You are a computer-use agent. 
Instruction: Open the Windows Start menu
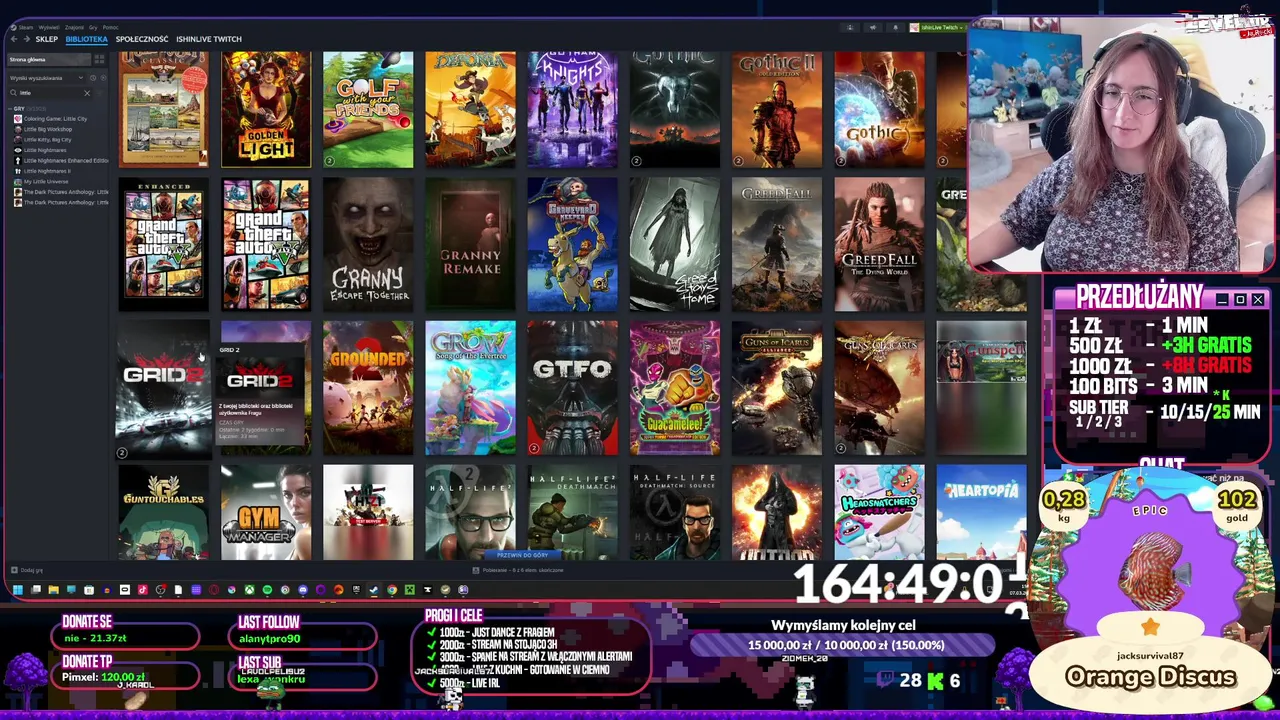pos(18,590)
